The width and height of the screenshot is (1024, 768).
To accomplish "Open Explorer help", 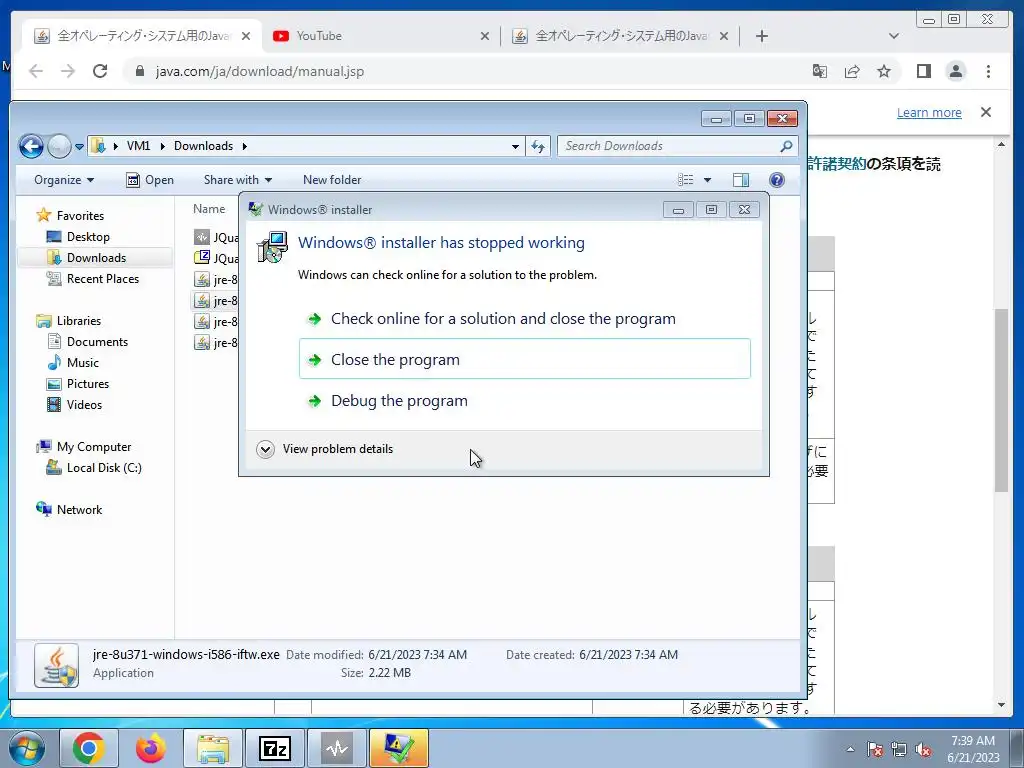I will click(x=777, y=180).
